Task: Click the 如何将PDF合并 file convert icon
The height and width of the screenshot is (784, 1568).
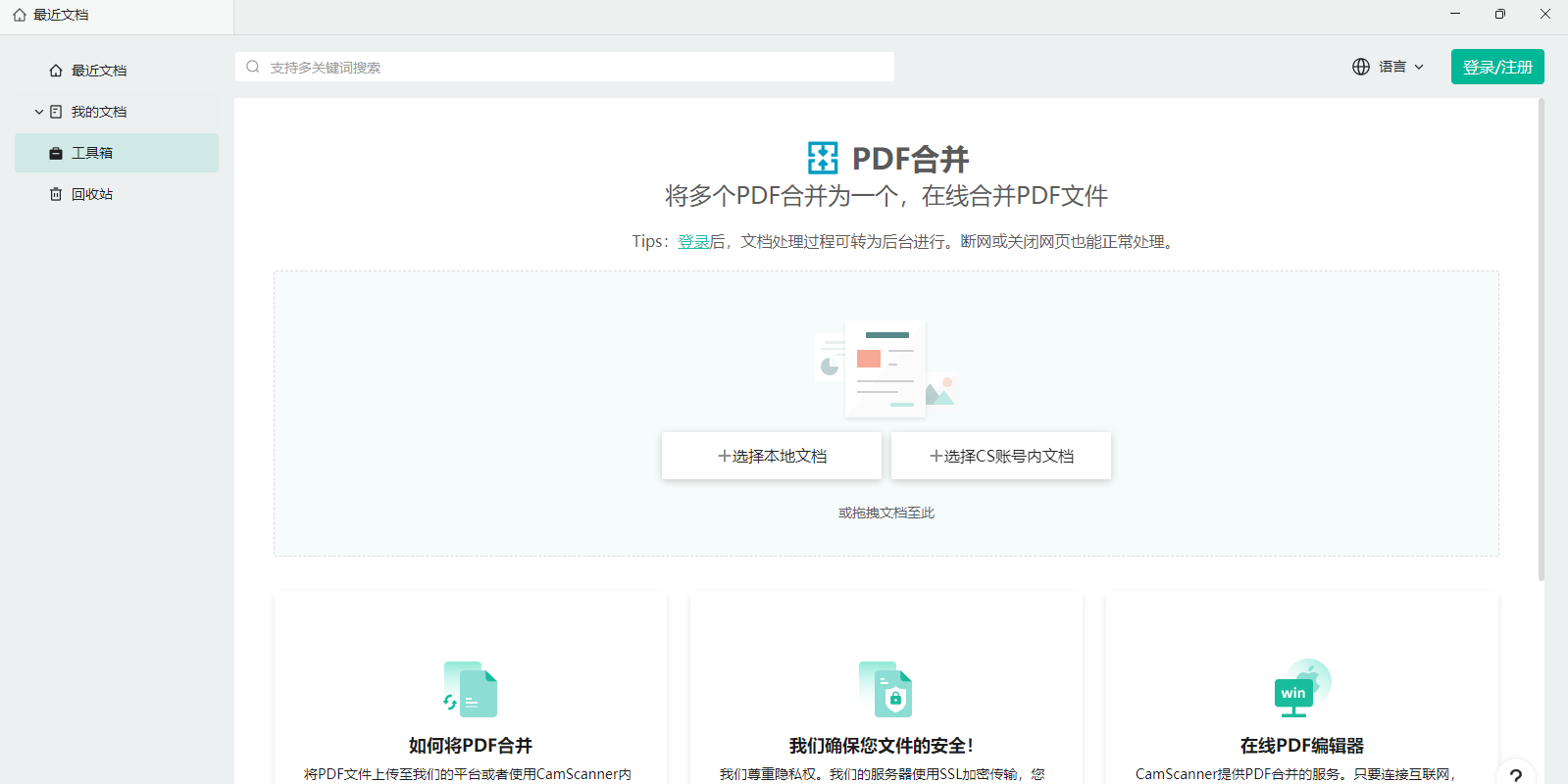Action: (471, 689)
